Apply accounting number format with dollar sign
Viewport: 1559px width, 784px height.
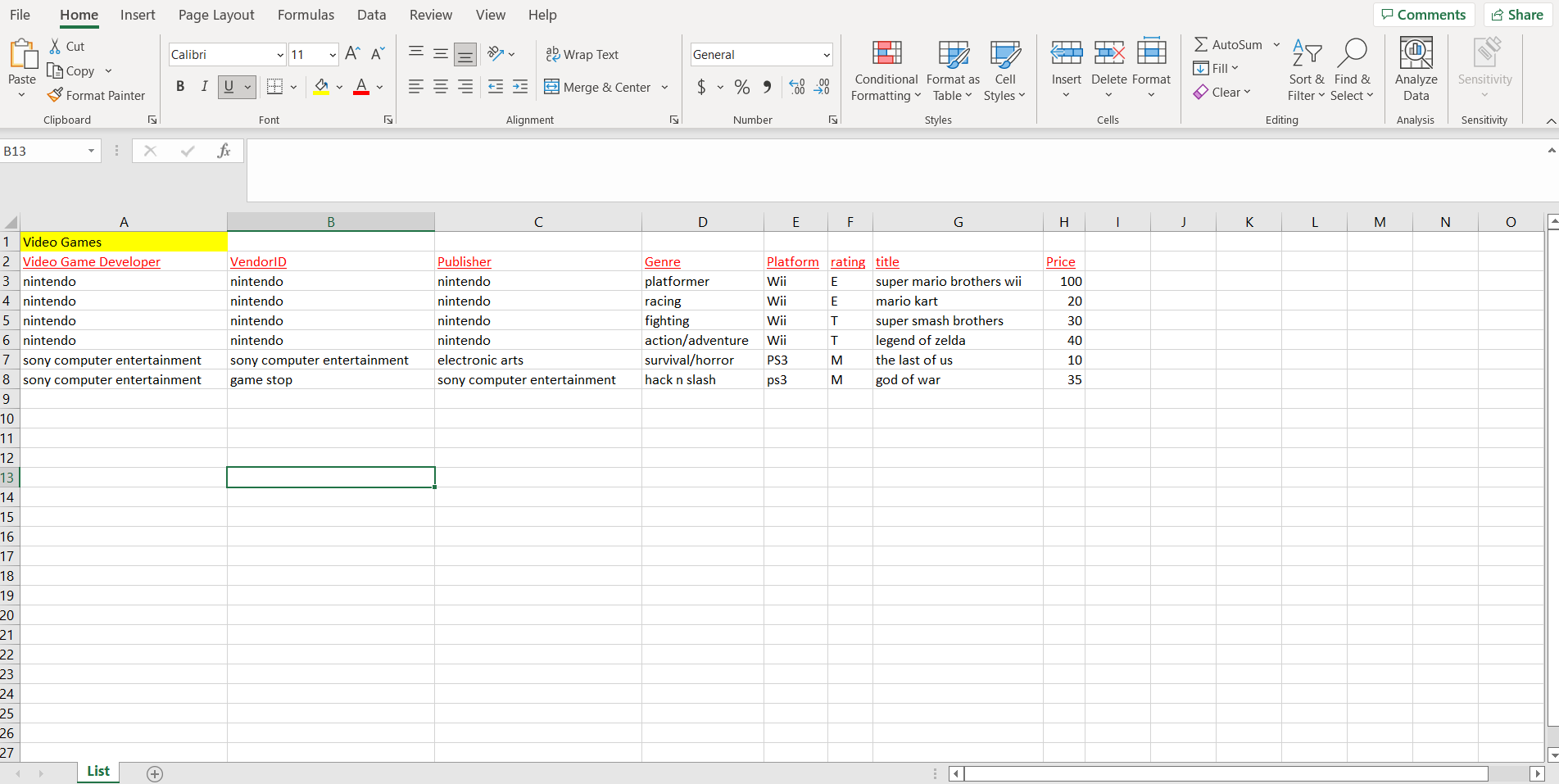[702, 87]
